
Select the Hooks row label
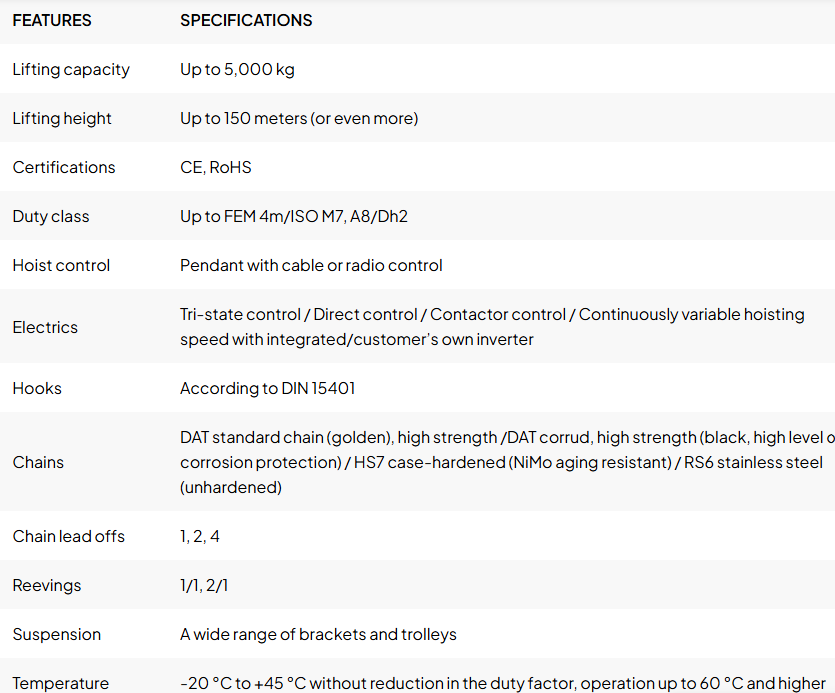coord(37,388)
